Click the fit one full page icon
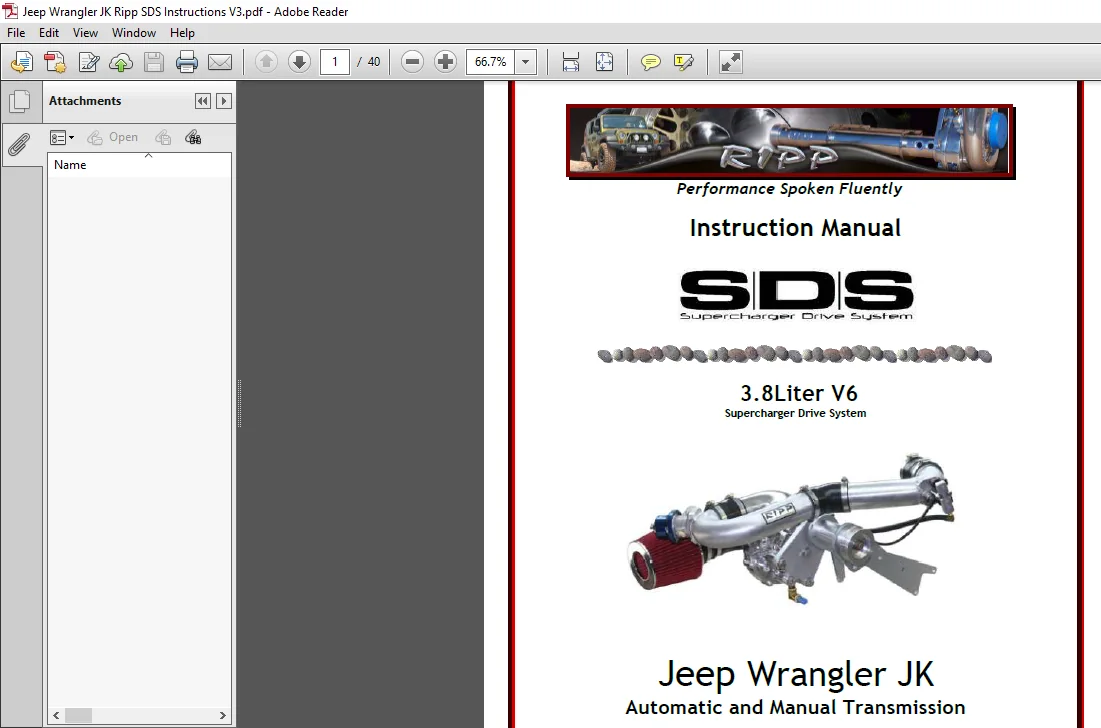The image size is (1101, 728). coord(605,62)
